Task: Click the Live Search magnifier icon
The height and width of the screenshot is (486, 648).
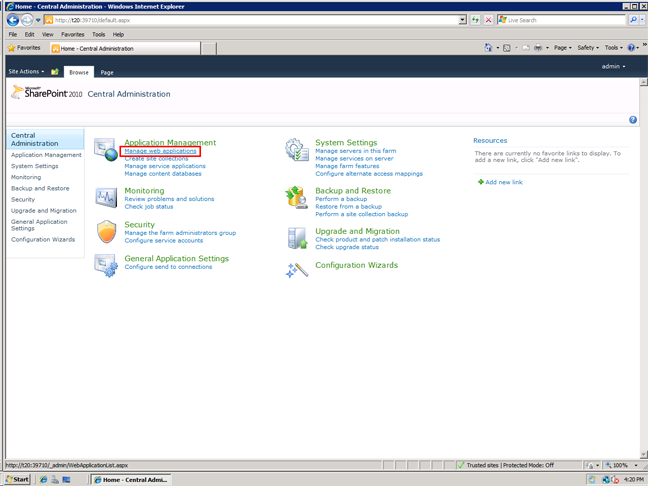Action: click(633, 20)
